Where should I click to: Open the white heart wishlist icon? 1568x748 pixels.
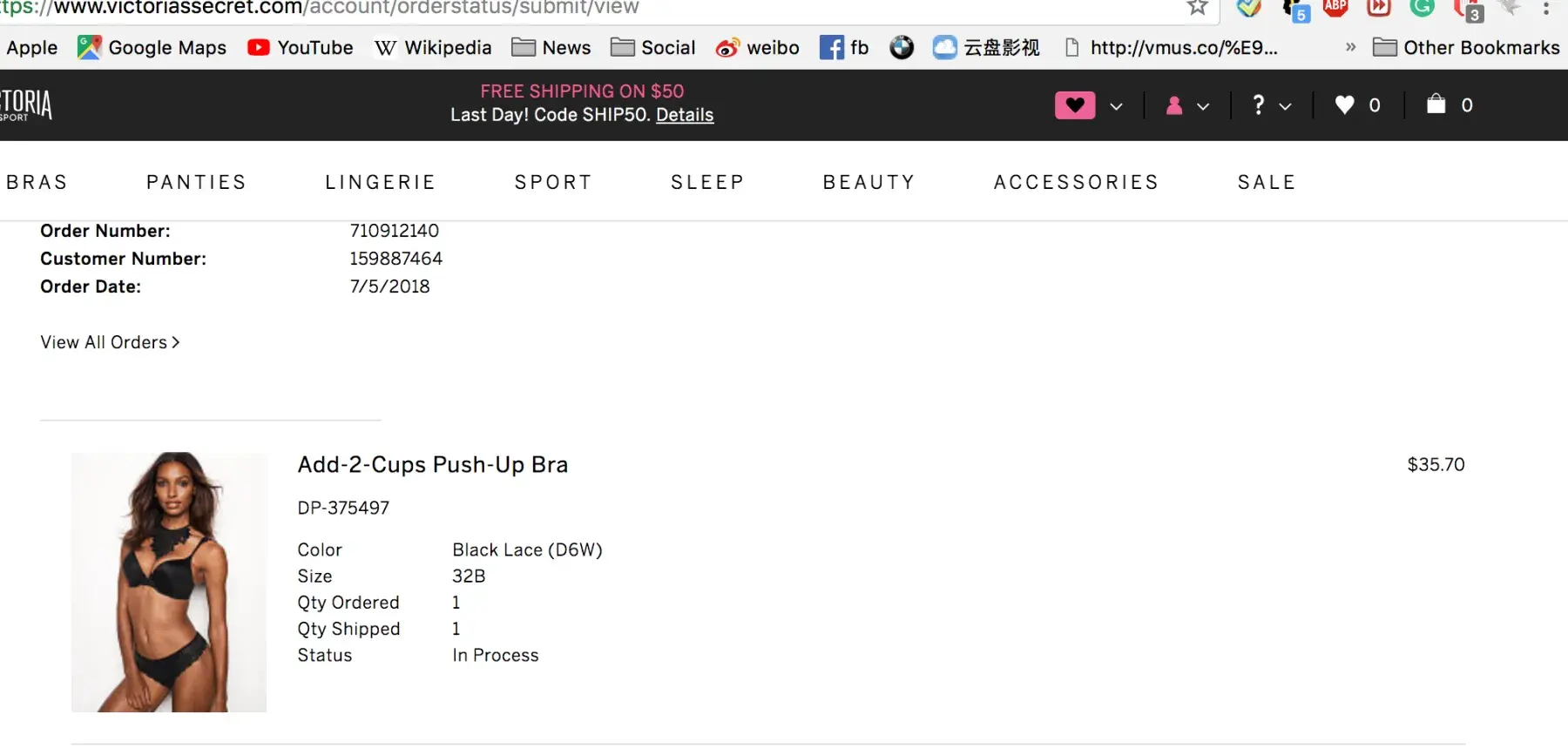1344,105
